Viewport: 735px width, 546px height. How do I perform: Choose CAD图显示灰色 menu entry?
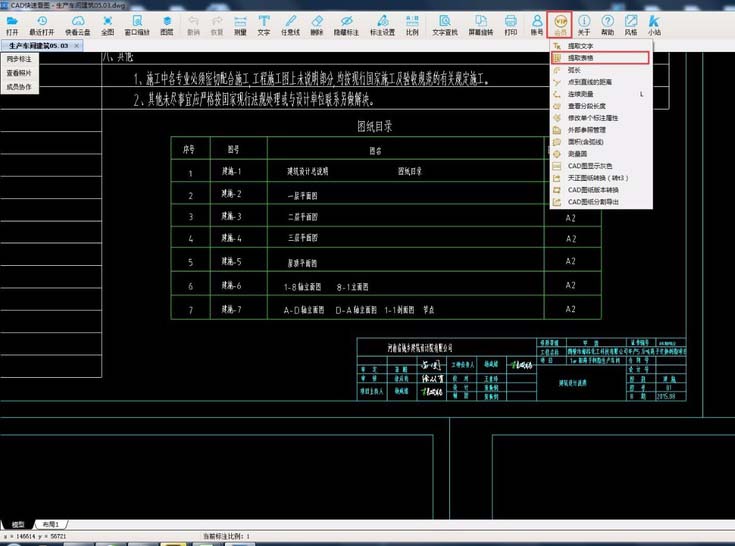point(601,166)
